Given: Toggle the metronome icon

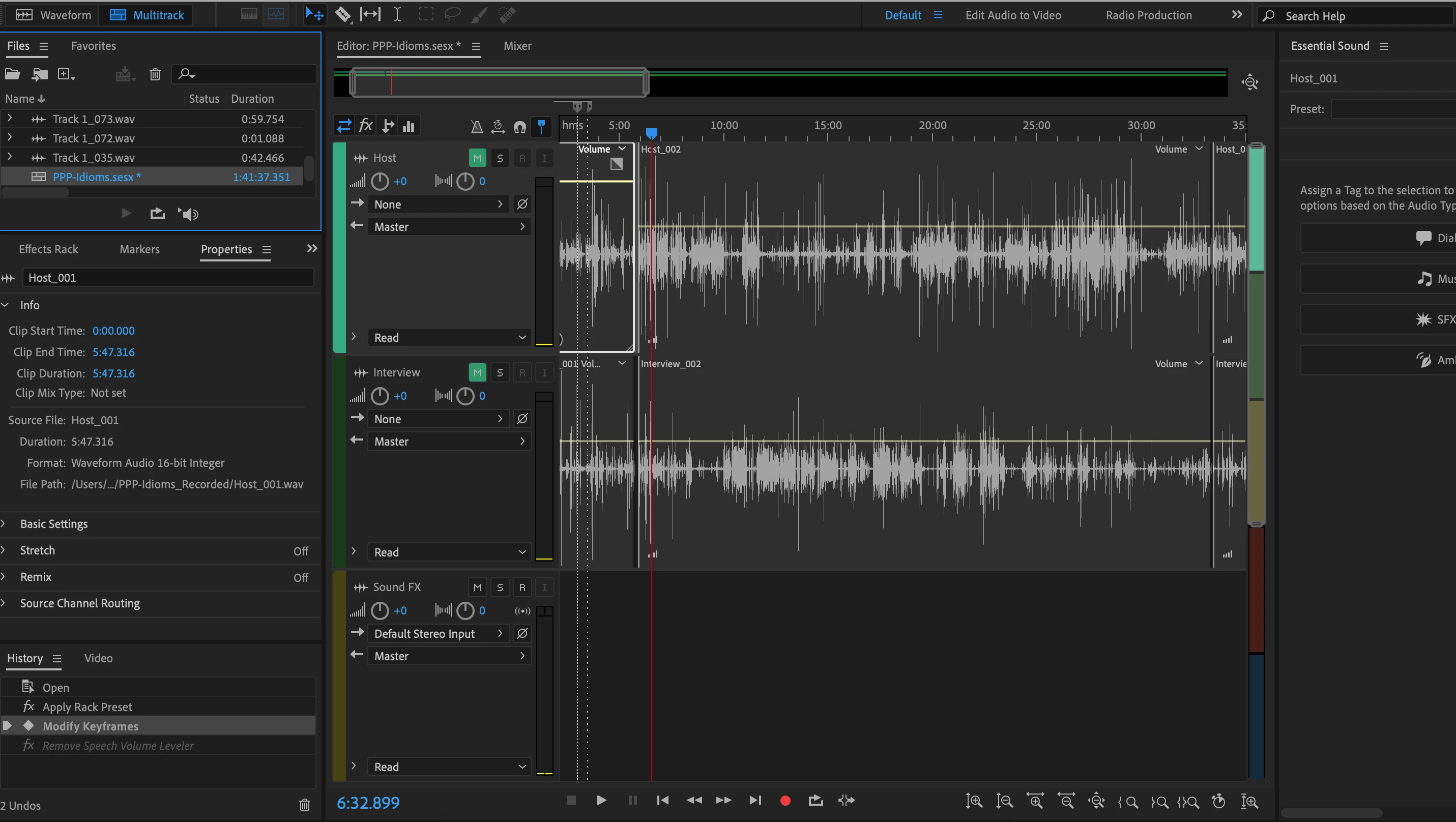Looking at the screenshot, I should click(477, 127).
